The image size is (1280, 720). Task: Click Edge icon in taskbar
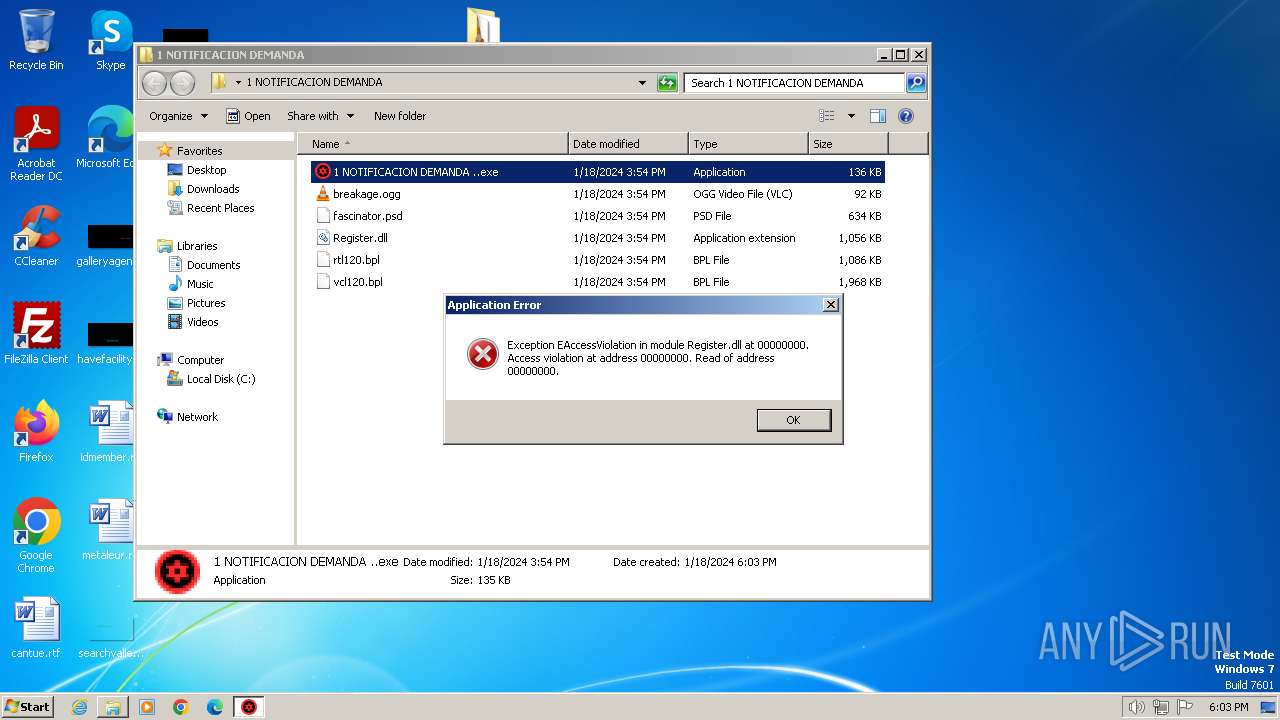[x=215, y=707]
